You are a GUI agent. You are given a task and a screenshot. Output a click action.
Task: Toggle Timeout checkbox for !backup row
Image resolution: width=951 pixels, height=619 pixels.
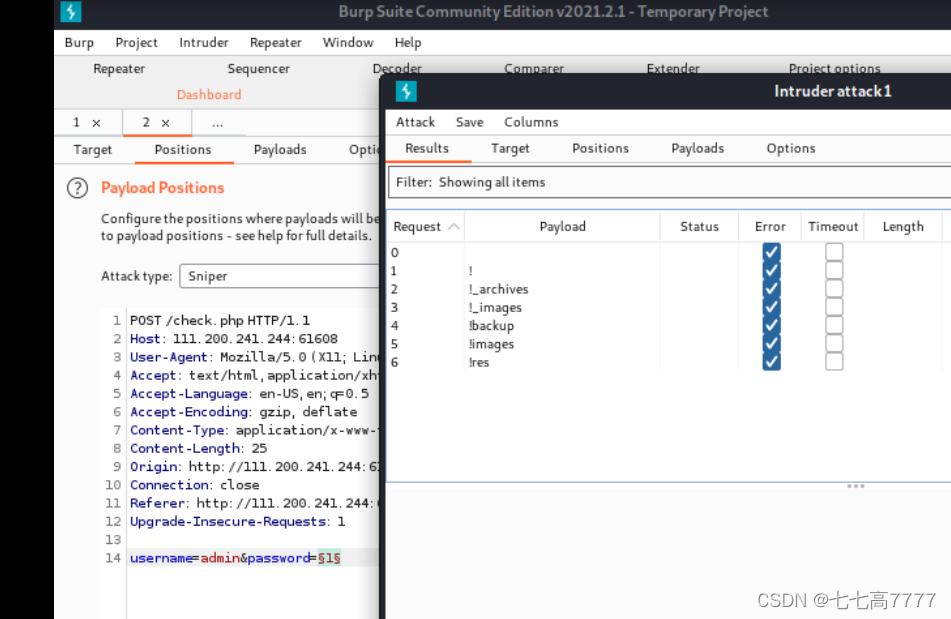click(834, 325)
